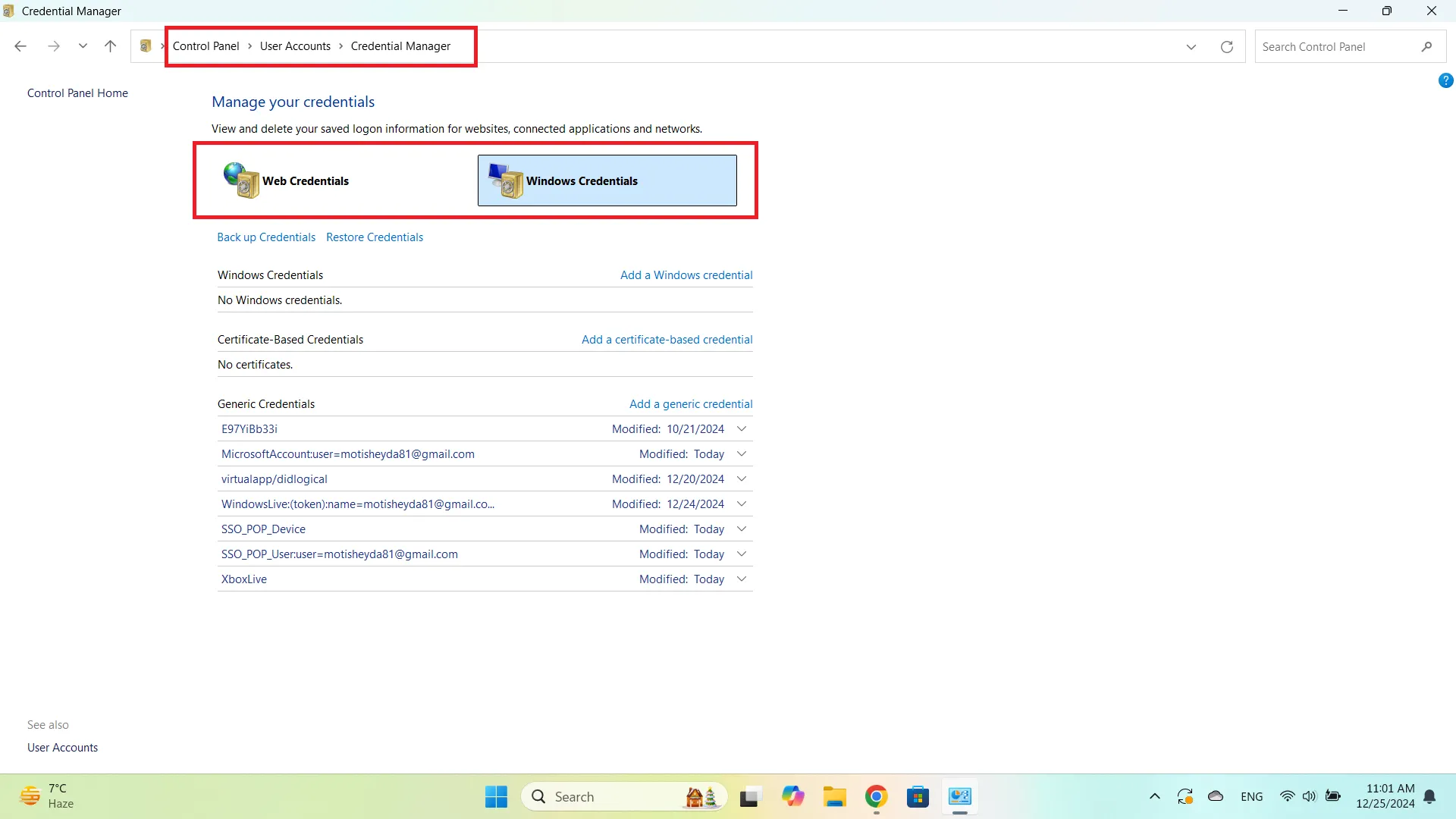Expand the E97YiBb33i credential entry
The width and height of the screenshot is (1456, 819).
742,429
